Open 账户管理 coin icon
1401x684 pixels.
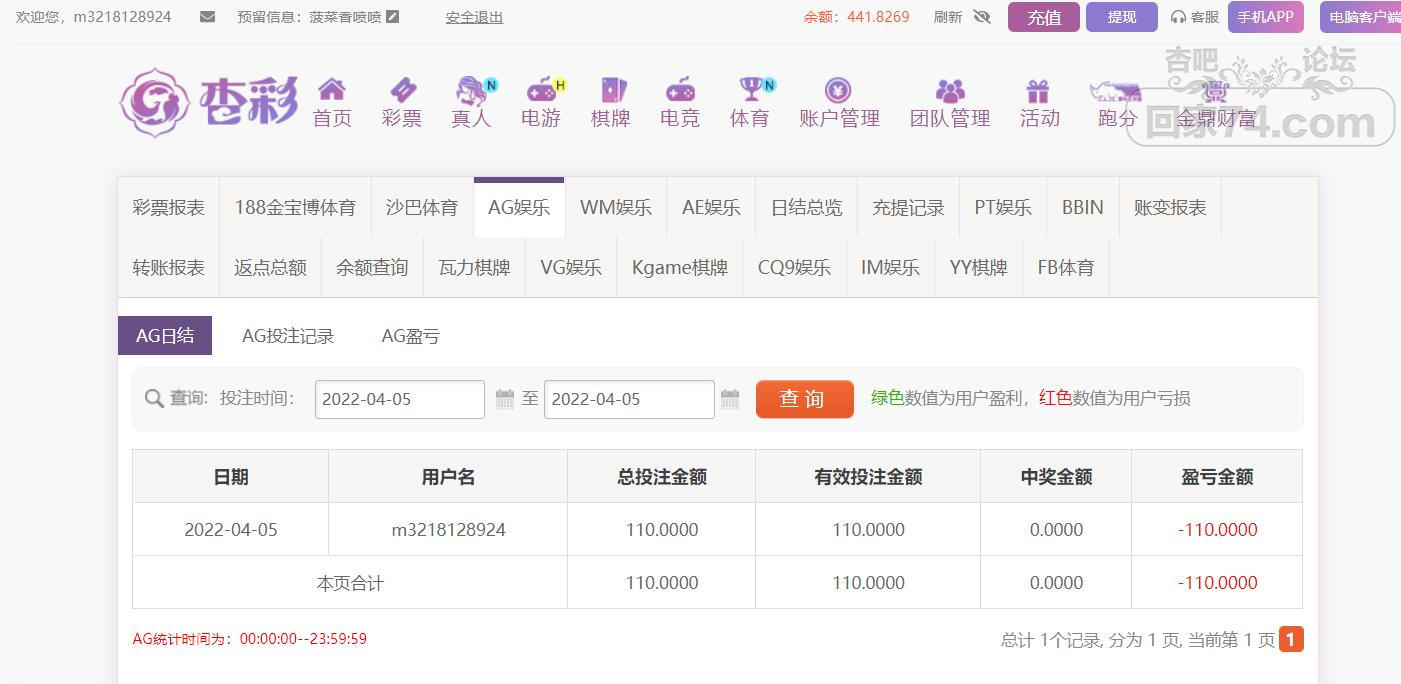click(838, 90)
